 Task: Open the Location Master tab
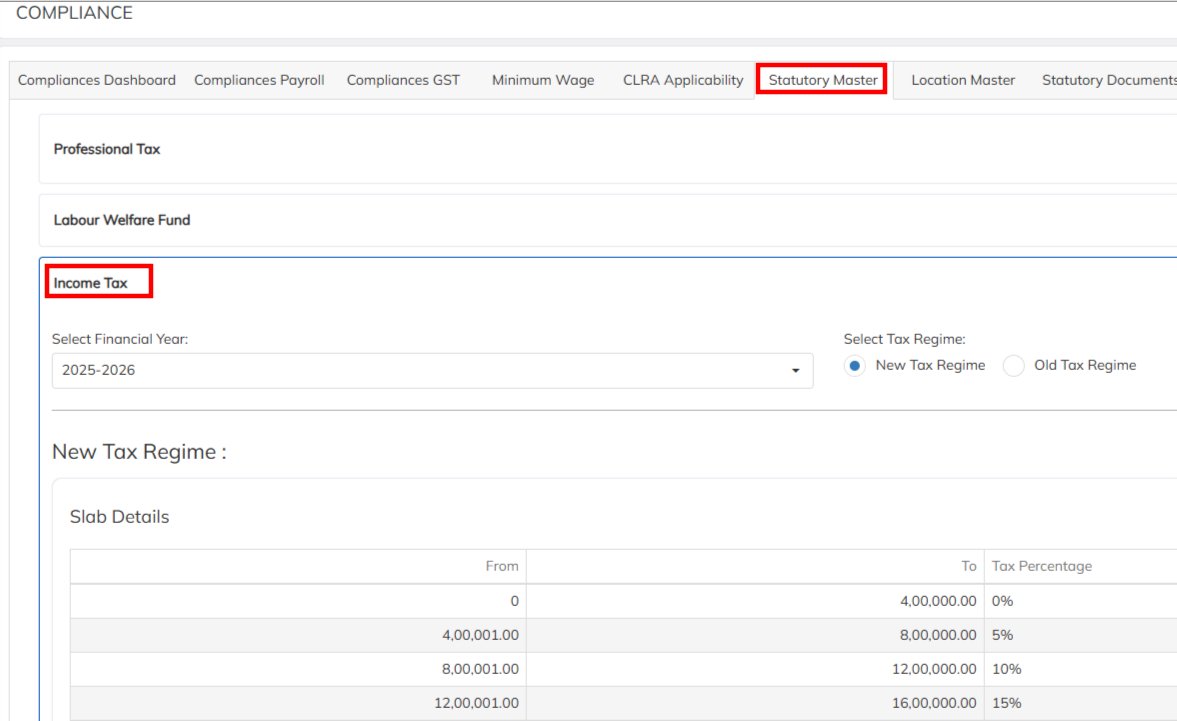[x=963, y=80]
